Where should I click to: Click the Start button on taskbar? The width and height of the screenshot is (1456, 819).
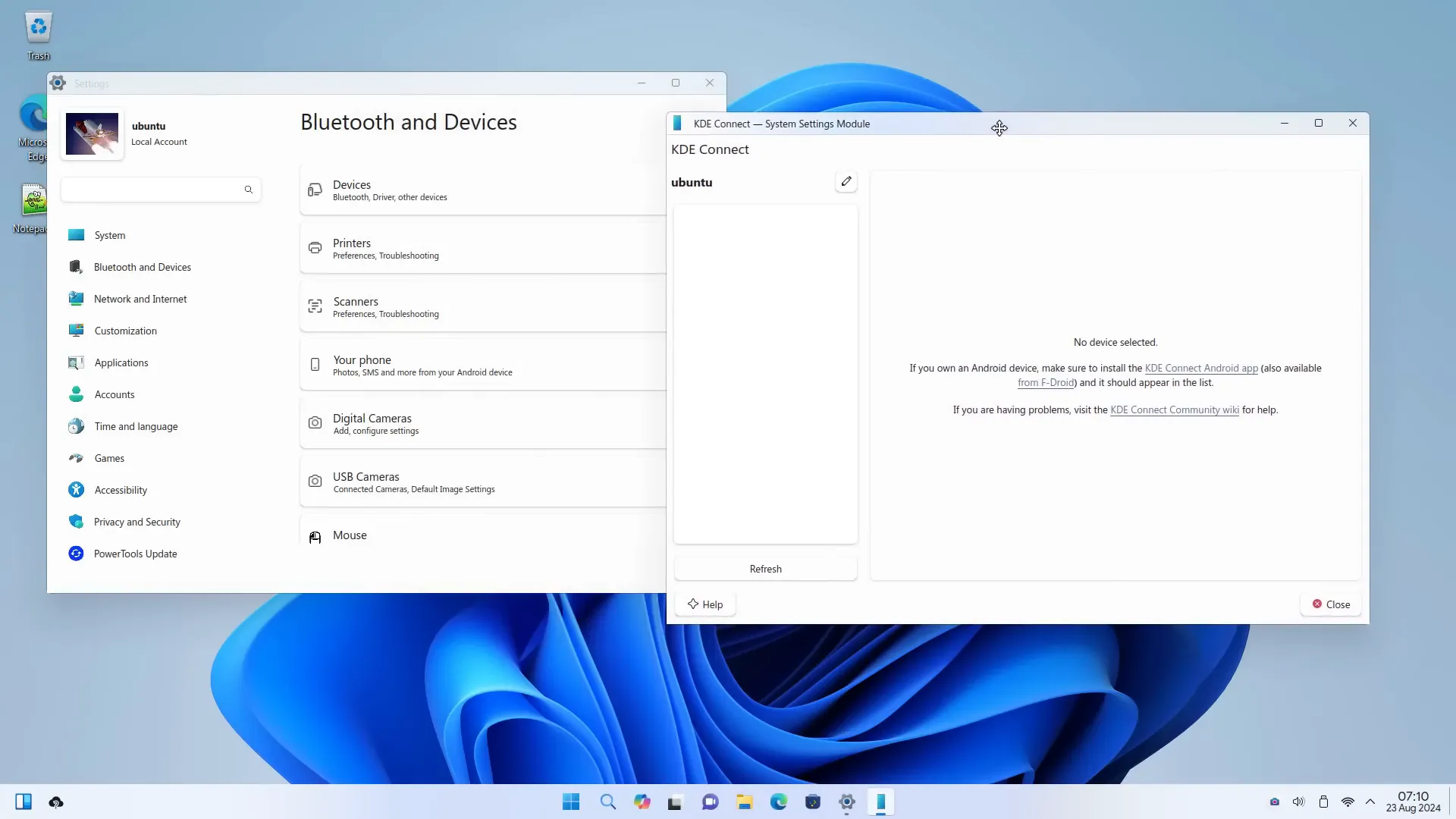pyautogui.click(x=571, y=802)
